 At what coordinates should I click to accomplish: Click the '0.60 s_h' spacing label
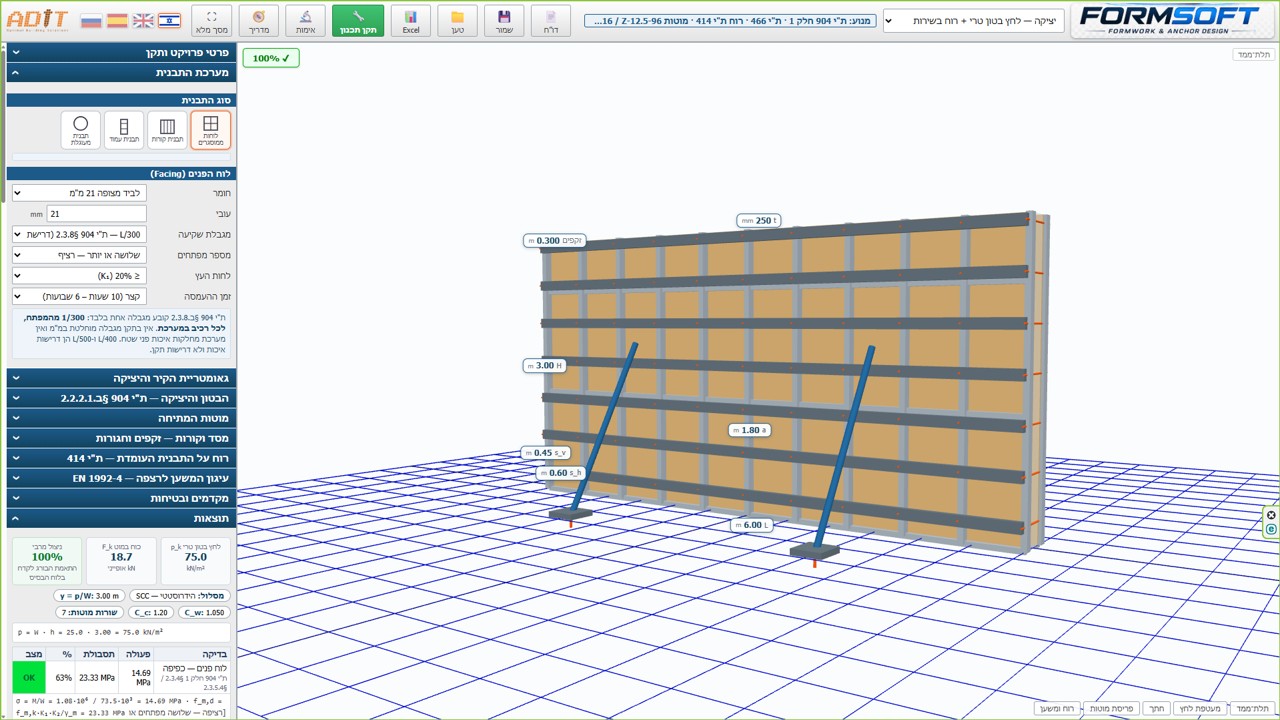560,473
